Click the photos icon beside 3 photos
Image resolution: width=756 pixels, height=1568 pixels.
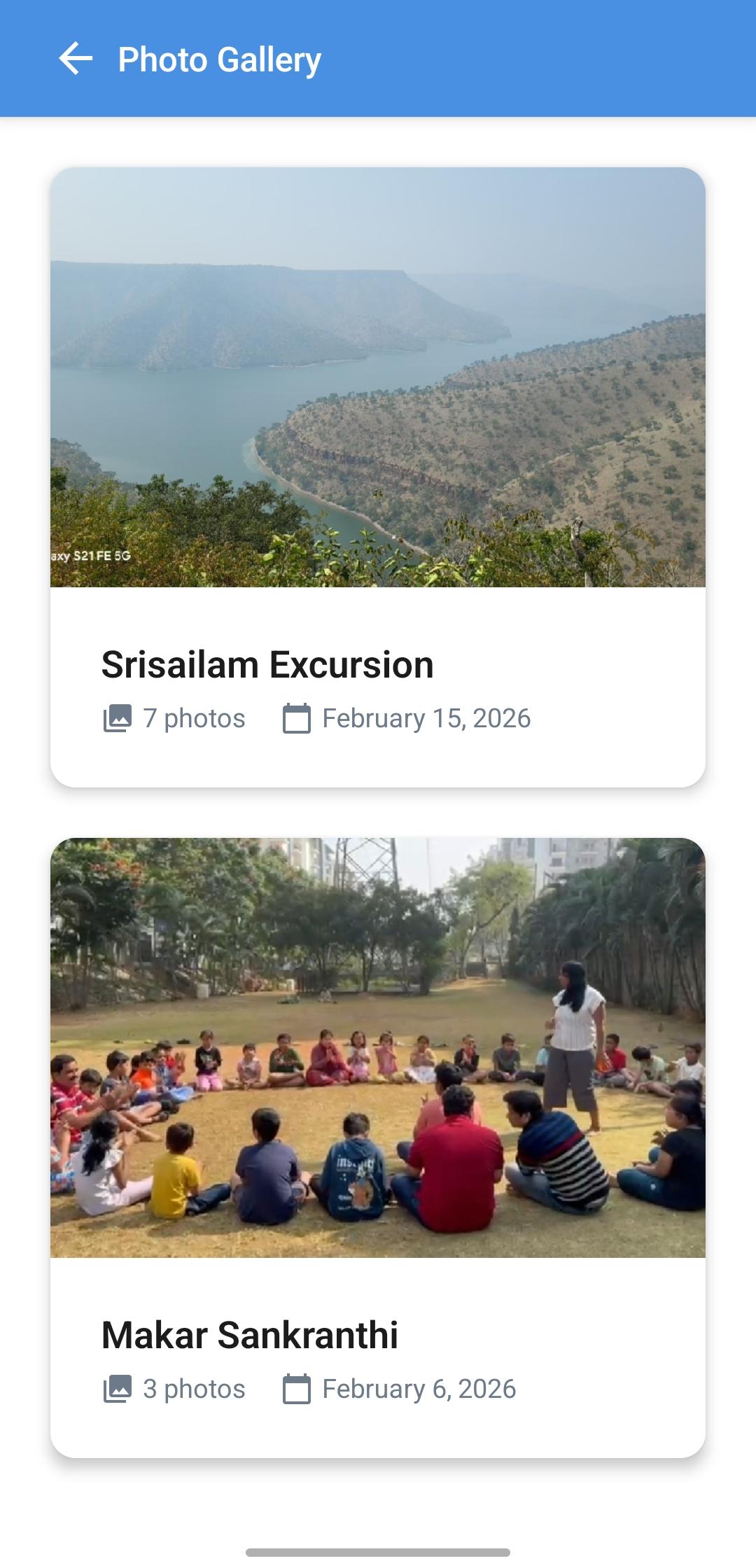click(x=117, y=1389)
